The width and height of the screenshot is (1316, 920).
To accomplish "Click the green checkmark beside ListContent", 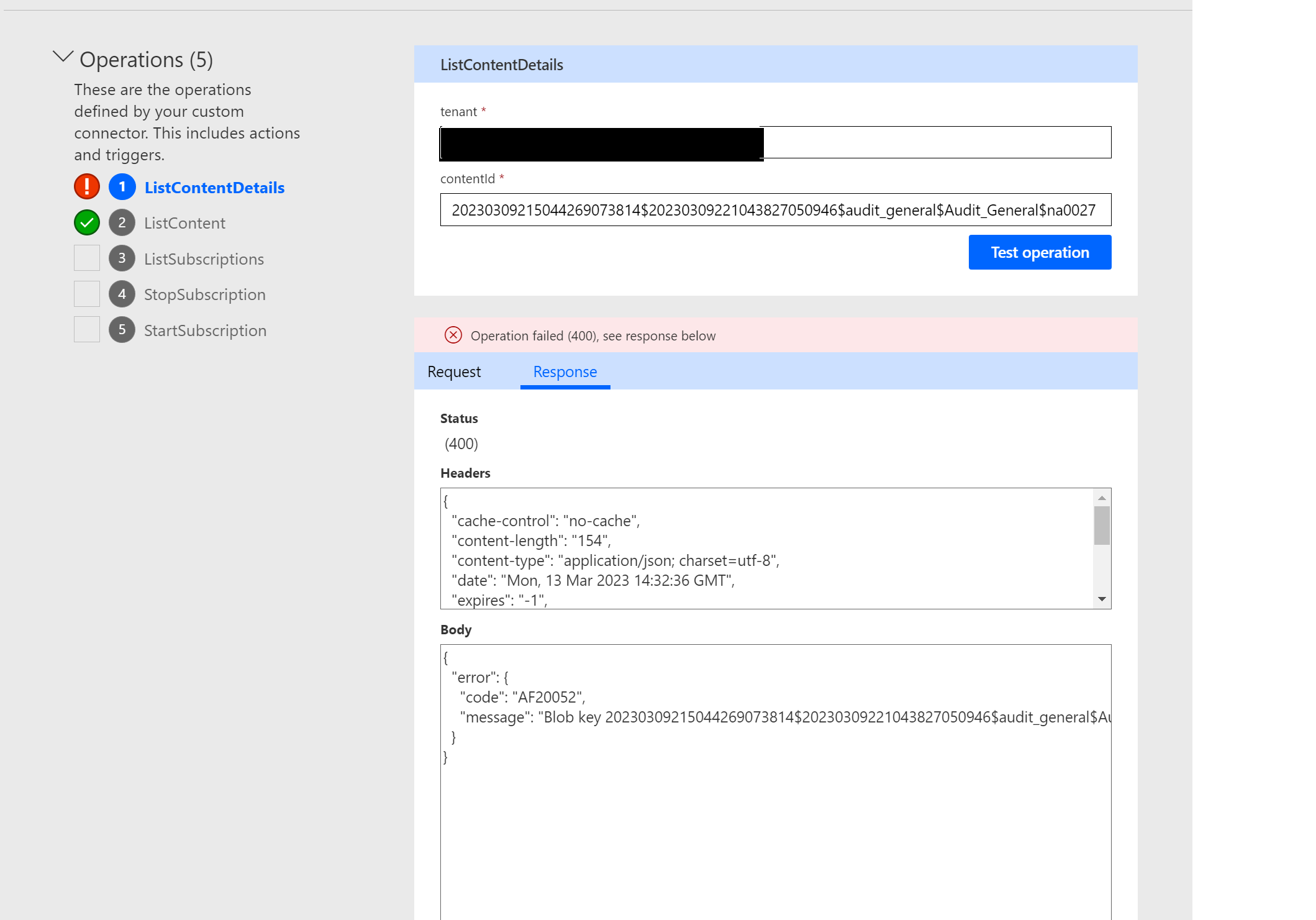I will 86,222.
